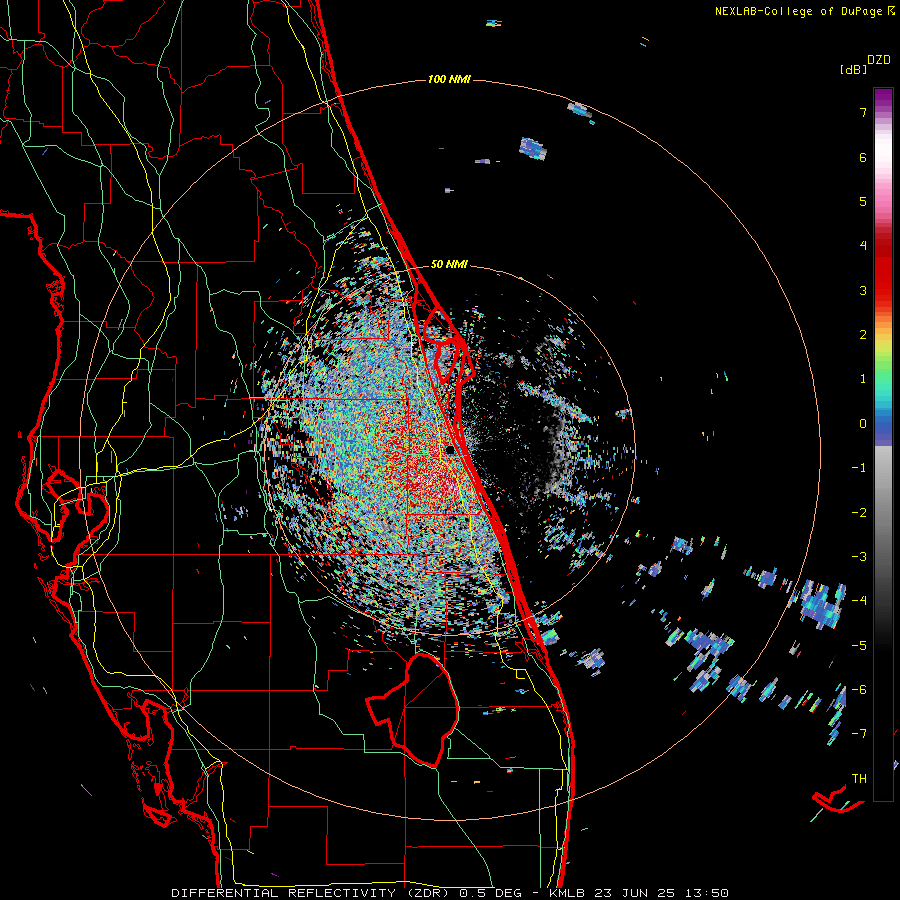Click the 2 value on the dB scale

coord(863,335)
